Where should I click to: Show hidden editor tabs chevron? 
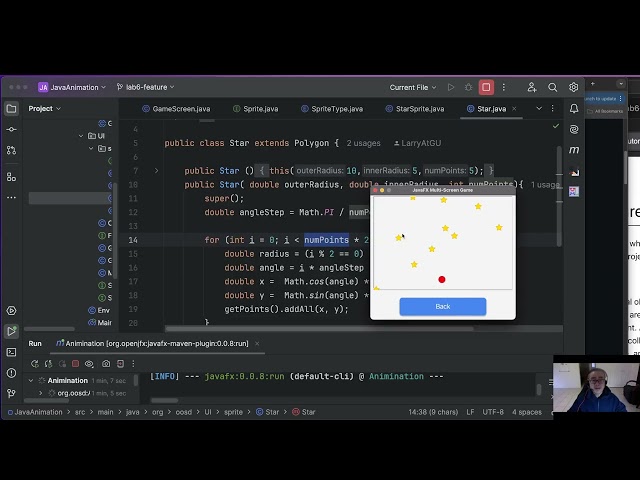(539, 109)
